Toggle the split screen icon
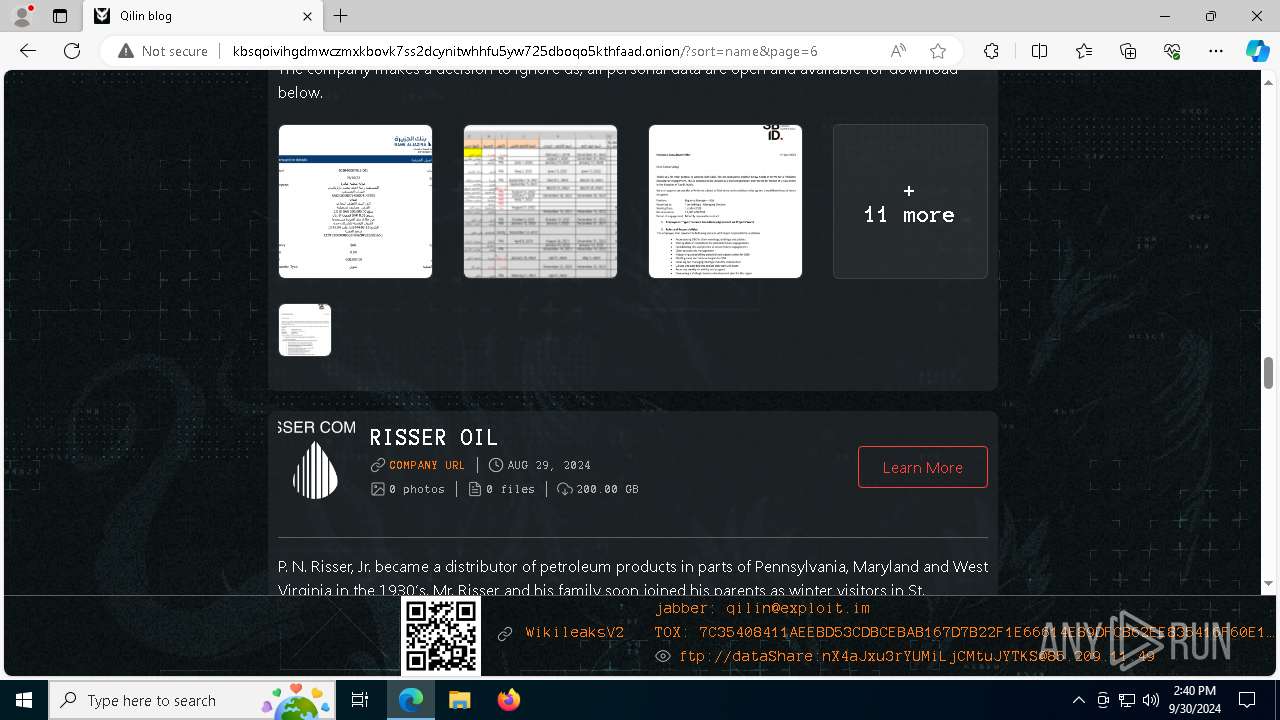The width and height of the screenshot is (1280, 720). click(x=1039, y=51)
